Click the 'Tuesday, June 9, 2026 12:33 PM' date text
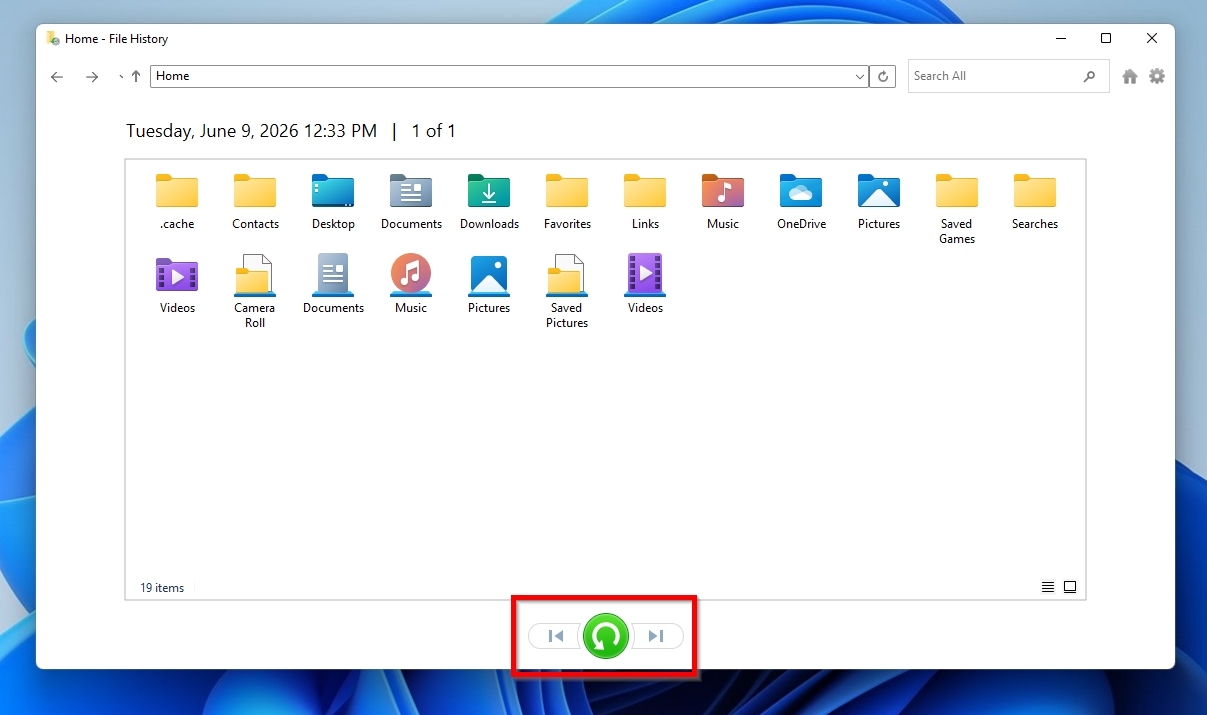 pos(252,131)
